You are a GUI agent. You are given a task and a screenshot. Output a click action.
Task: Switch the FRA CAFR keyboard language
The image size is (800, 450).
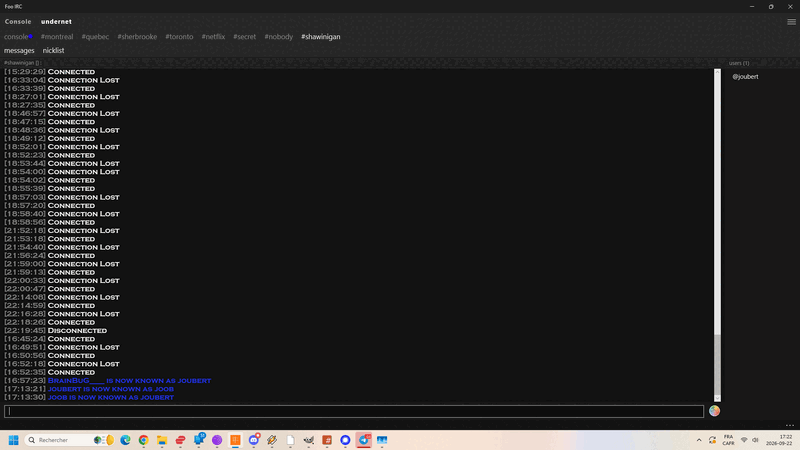[728, 440]
